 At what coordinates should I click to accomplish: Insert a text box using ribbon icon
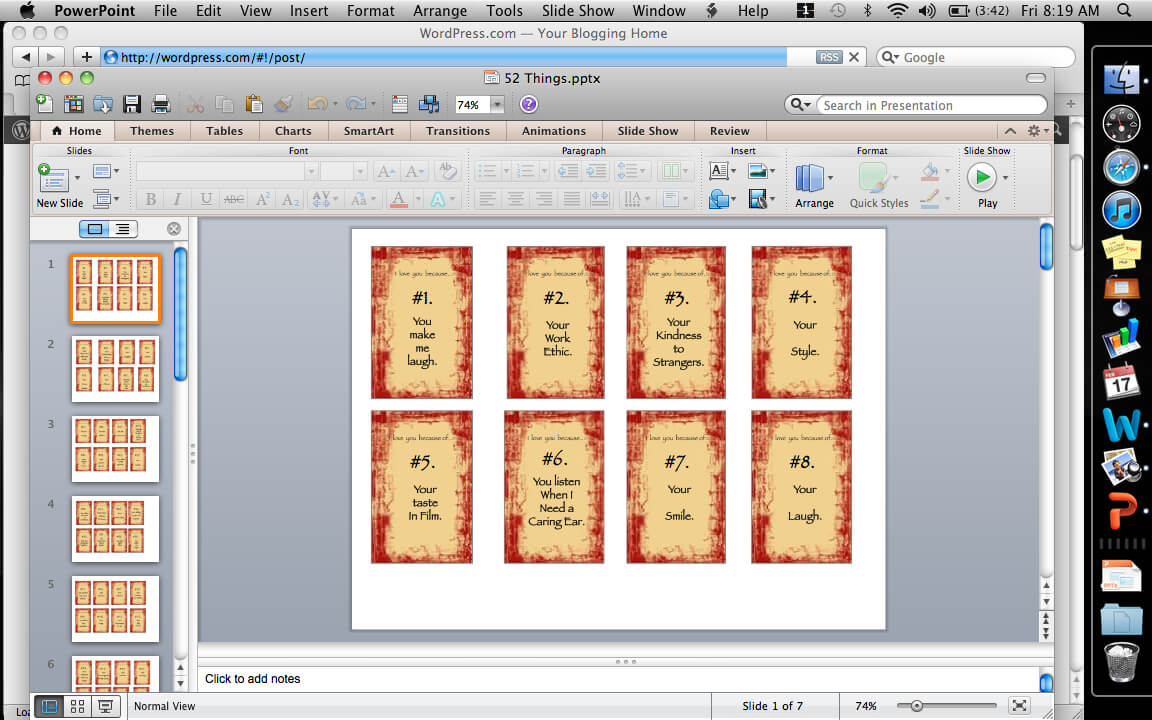tap(718, 171)
